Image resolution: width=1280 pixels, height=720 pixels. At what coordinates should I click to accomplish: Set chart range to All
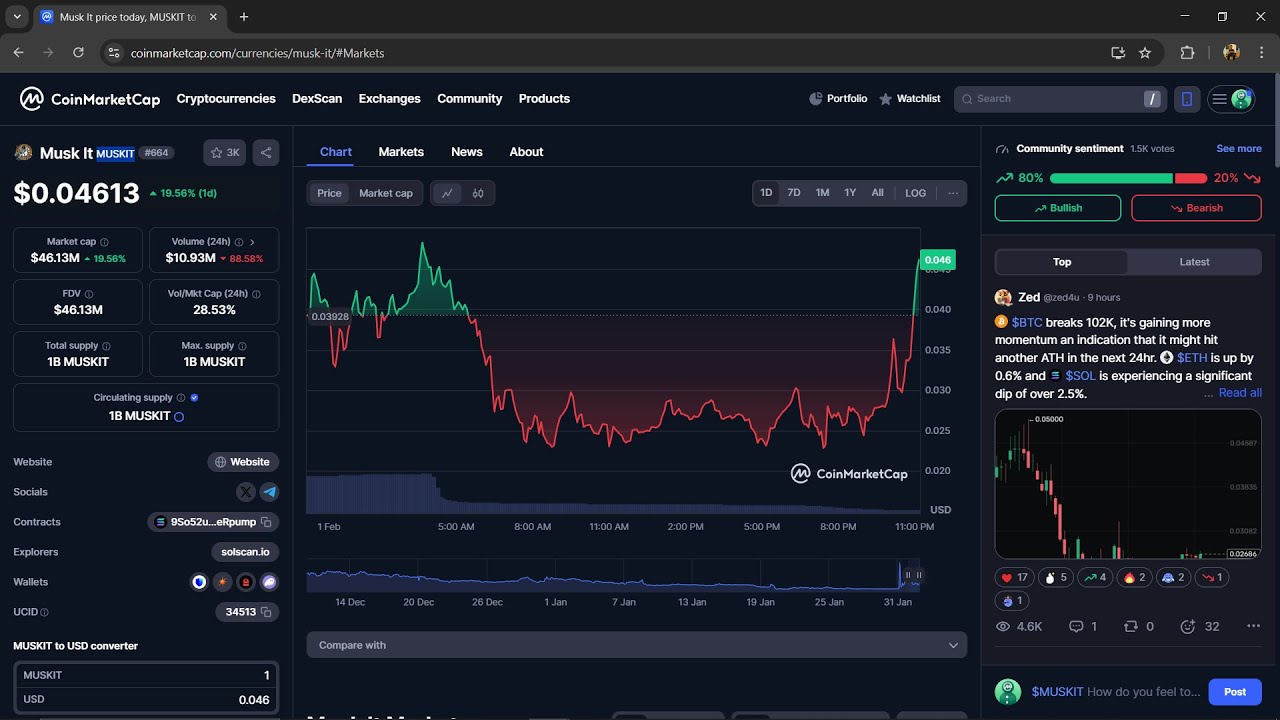click(877, 193)
